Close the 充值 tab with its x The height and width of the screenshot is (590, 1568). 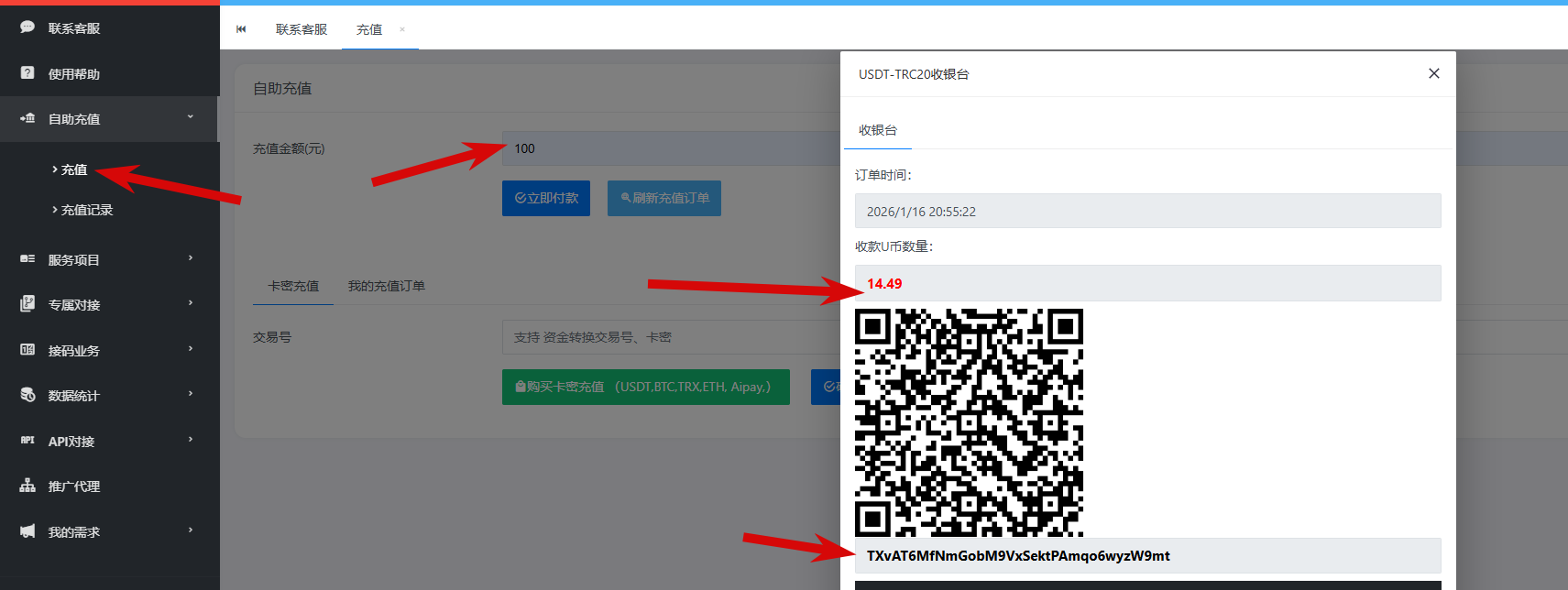click(402, 29)
